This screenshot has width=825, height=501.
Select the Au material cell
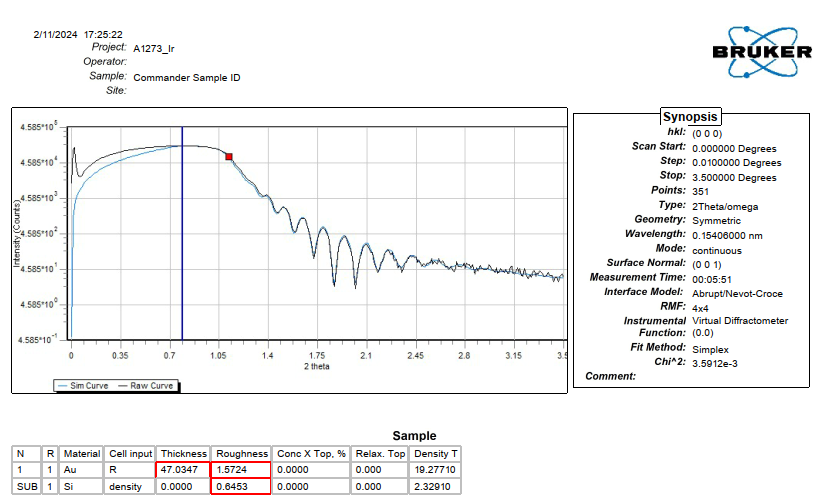coord(81,469)
